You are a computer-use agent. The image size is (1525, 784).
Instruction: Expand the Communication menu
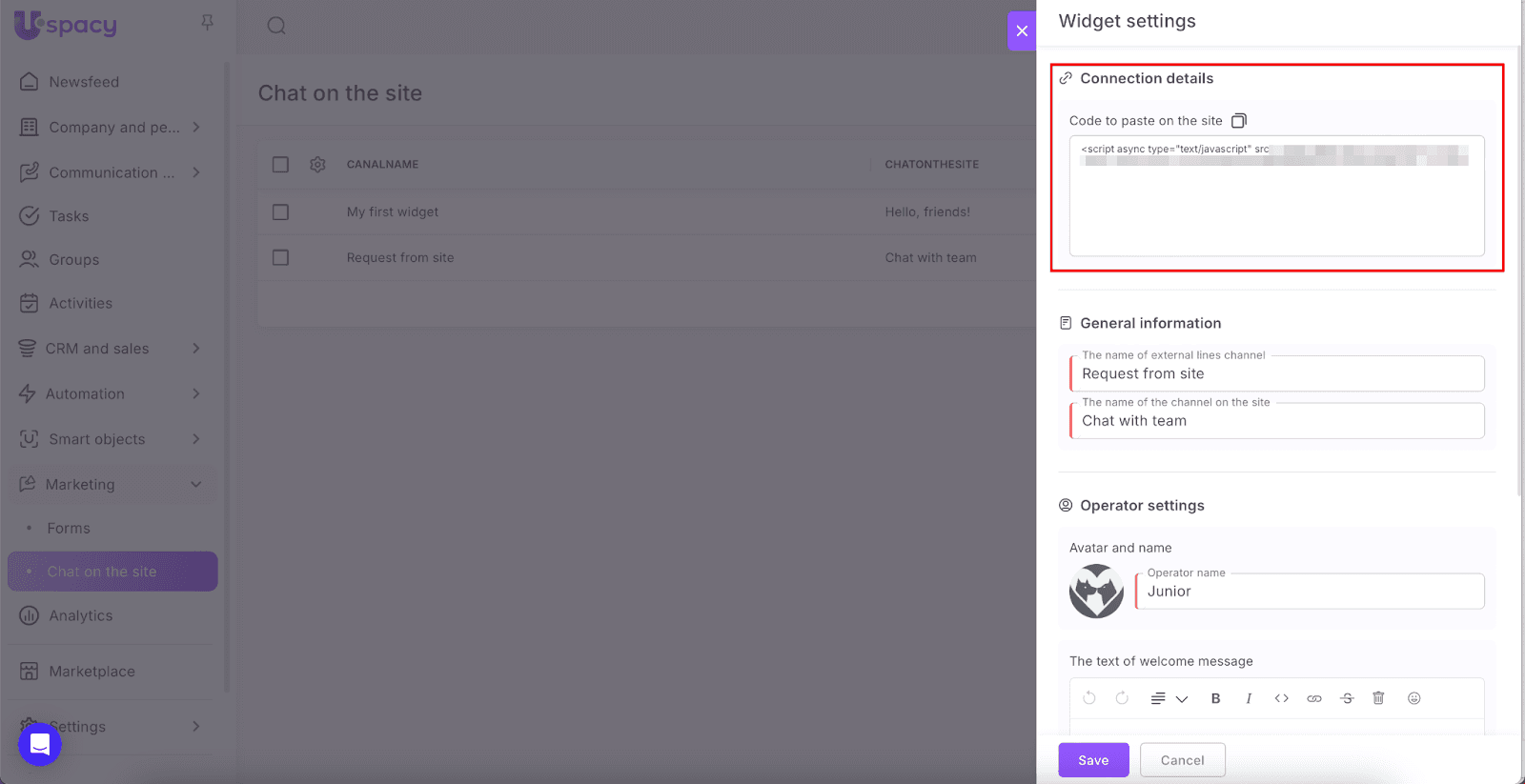click(196, 172)
